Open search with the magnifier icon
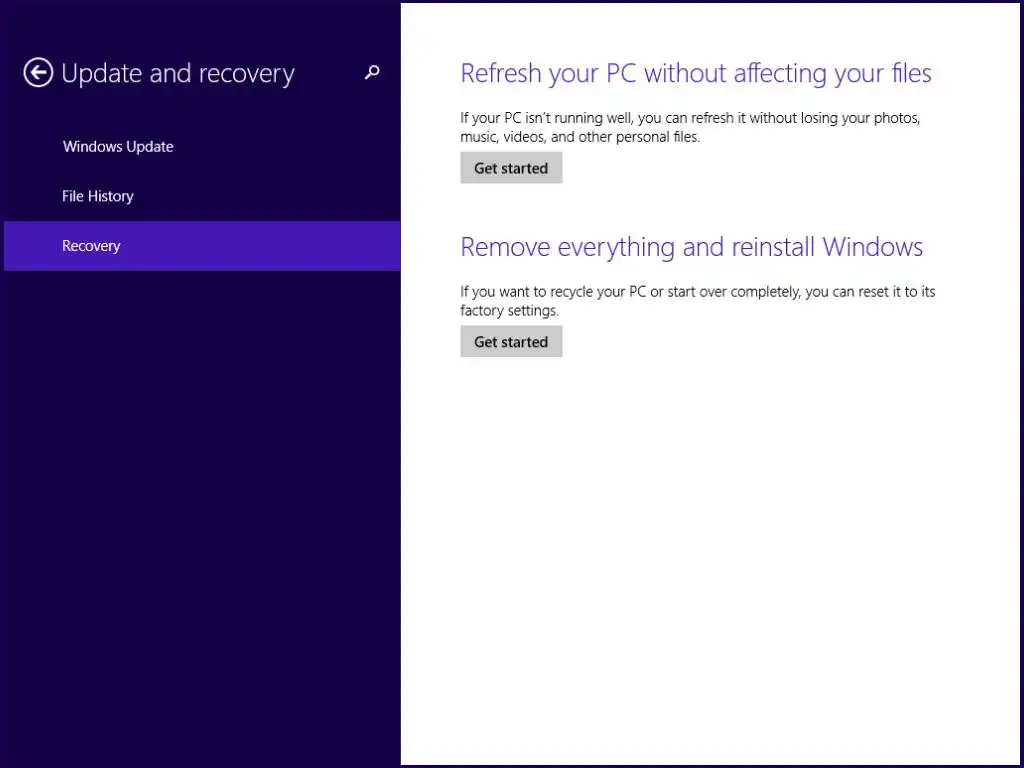The height and width of the screenshot is (768, 1024). point(372,72)
